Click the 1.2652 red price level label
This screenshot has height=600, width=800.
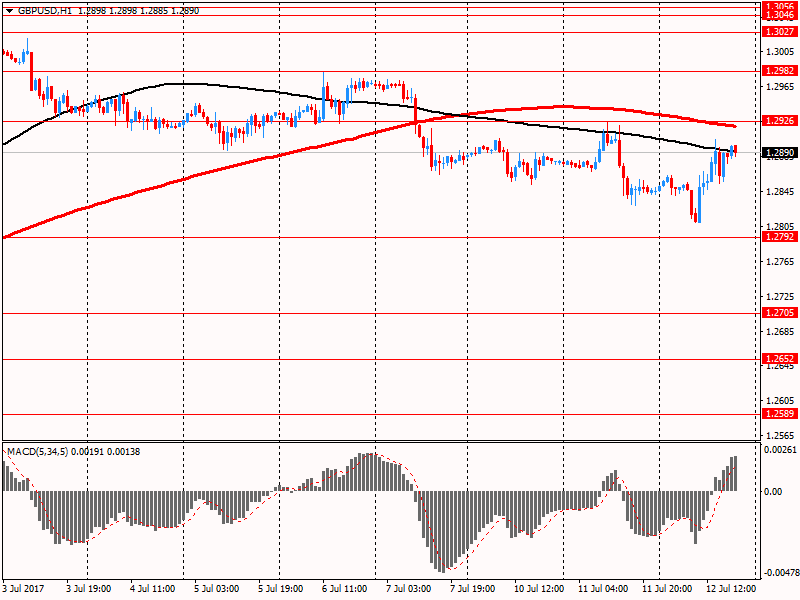click(778, 359)
